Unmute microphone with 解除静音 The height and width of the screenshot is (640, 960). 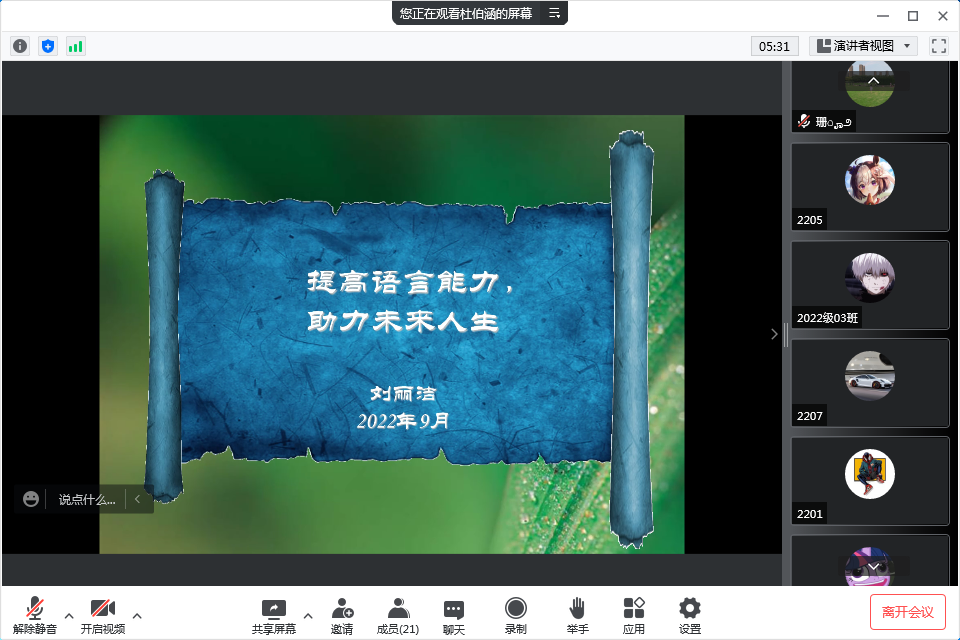35,615
